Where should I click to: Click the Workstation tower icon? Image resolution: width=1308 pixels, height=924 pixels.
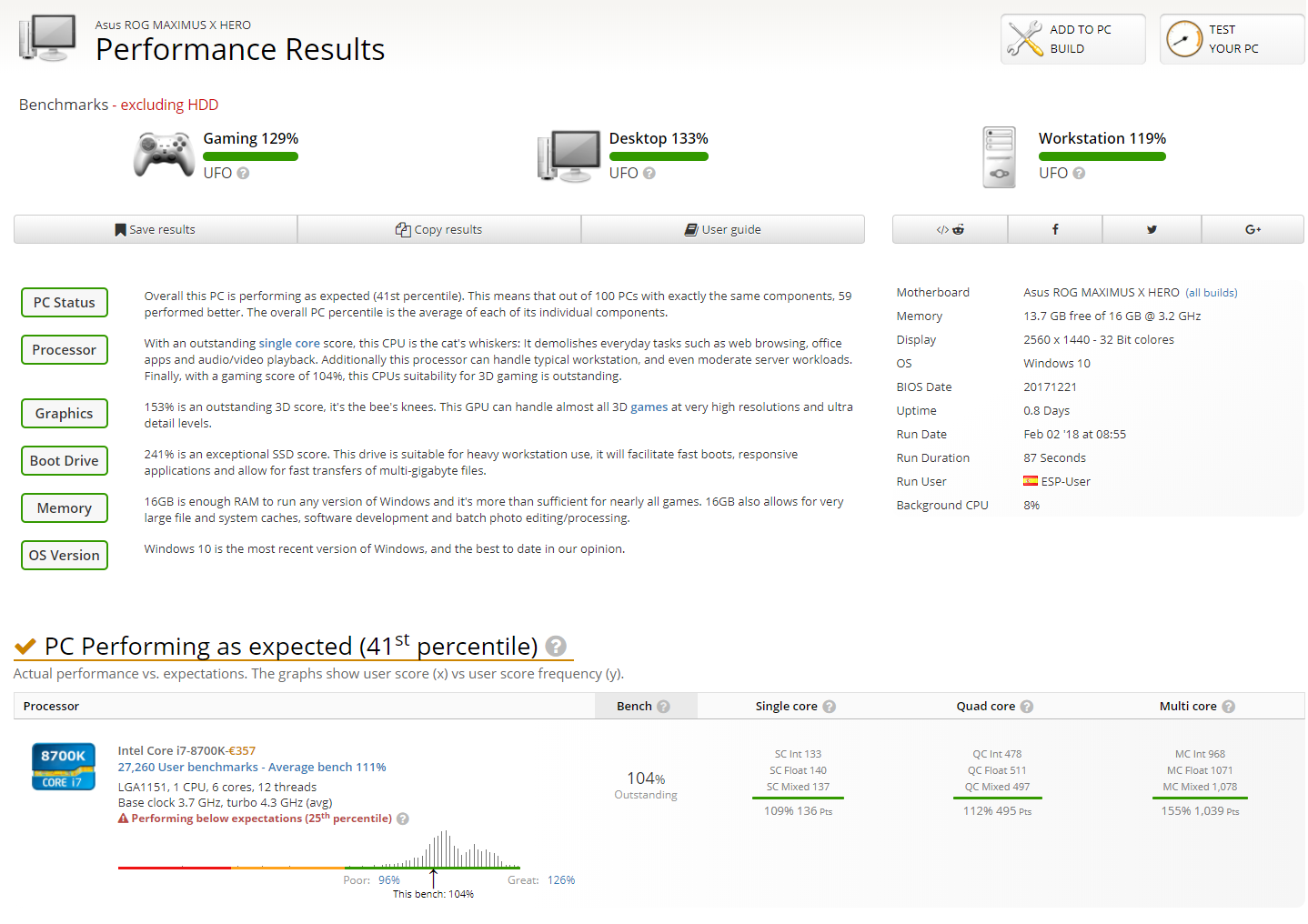click(x=1000, y=157)
